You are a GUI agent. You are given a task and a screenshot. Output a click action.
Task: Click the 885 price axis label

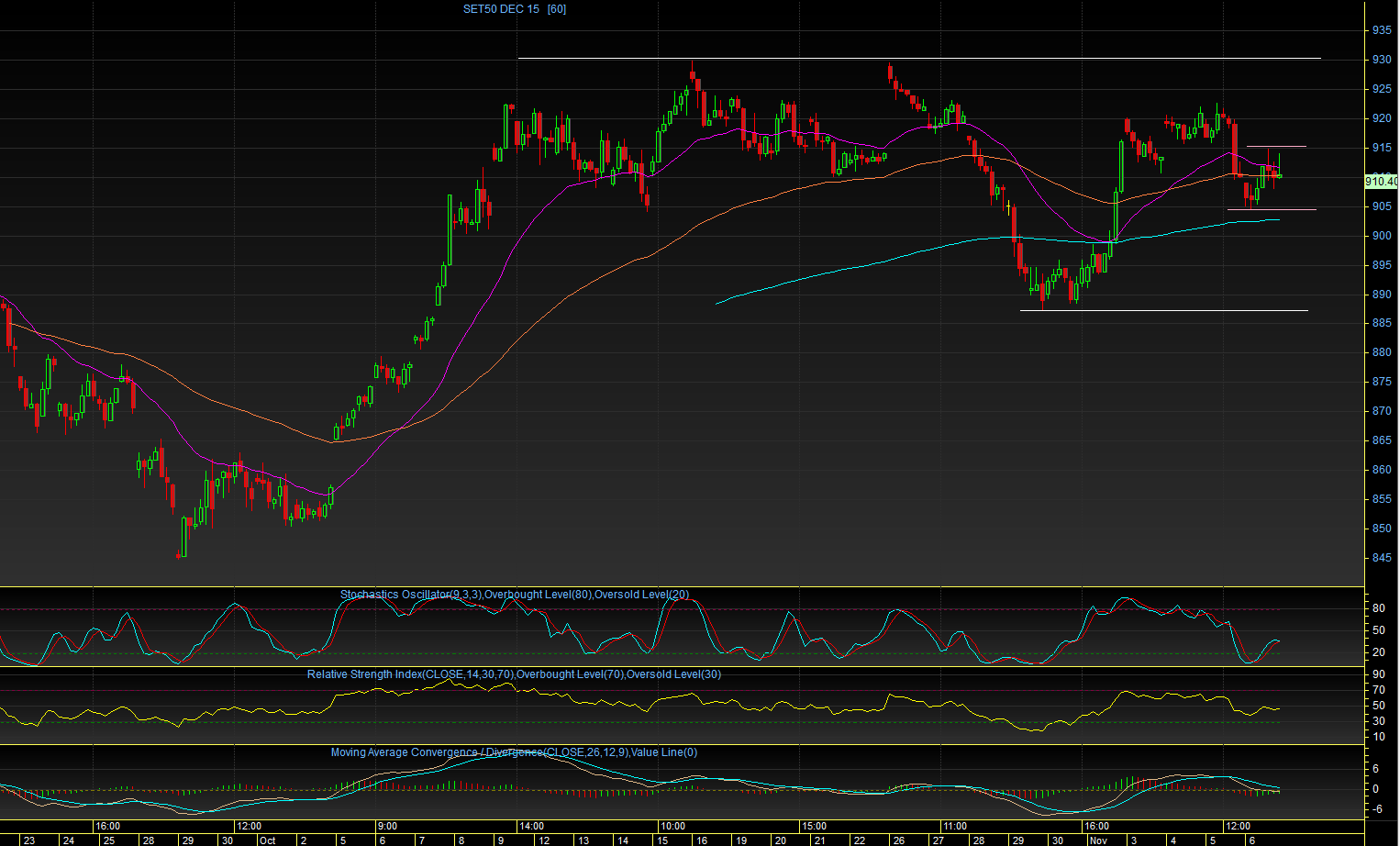[1382, 323]
